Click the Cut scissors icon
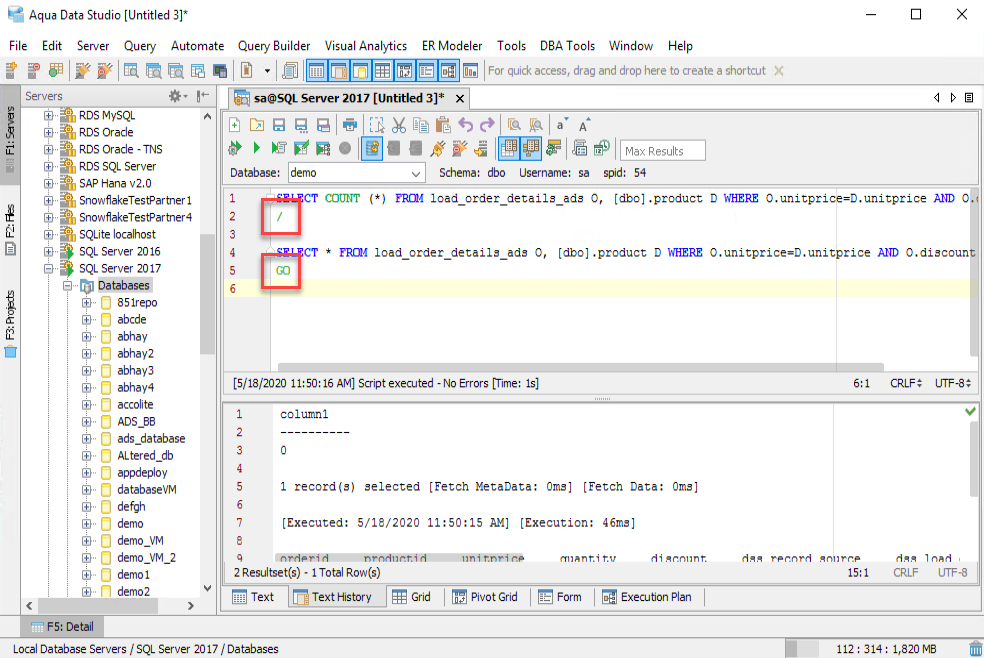Screen dimensions: 984x658 click(398, 125)
